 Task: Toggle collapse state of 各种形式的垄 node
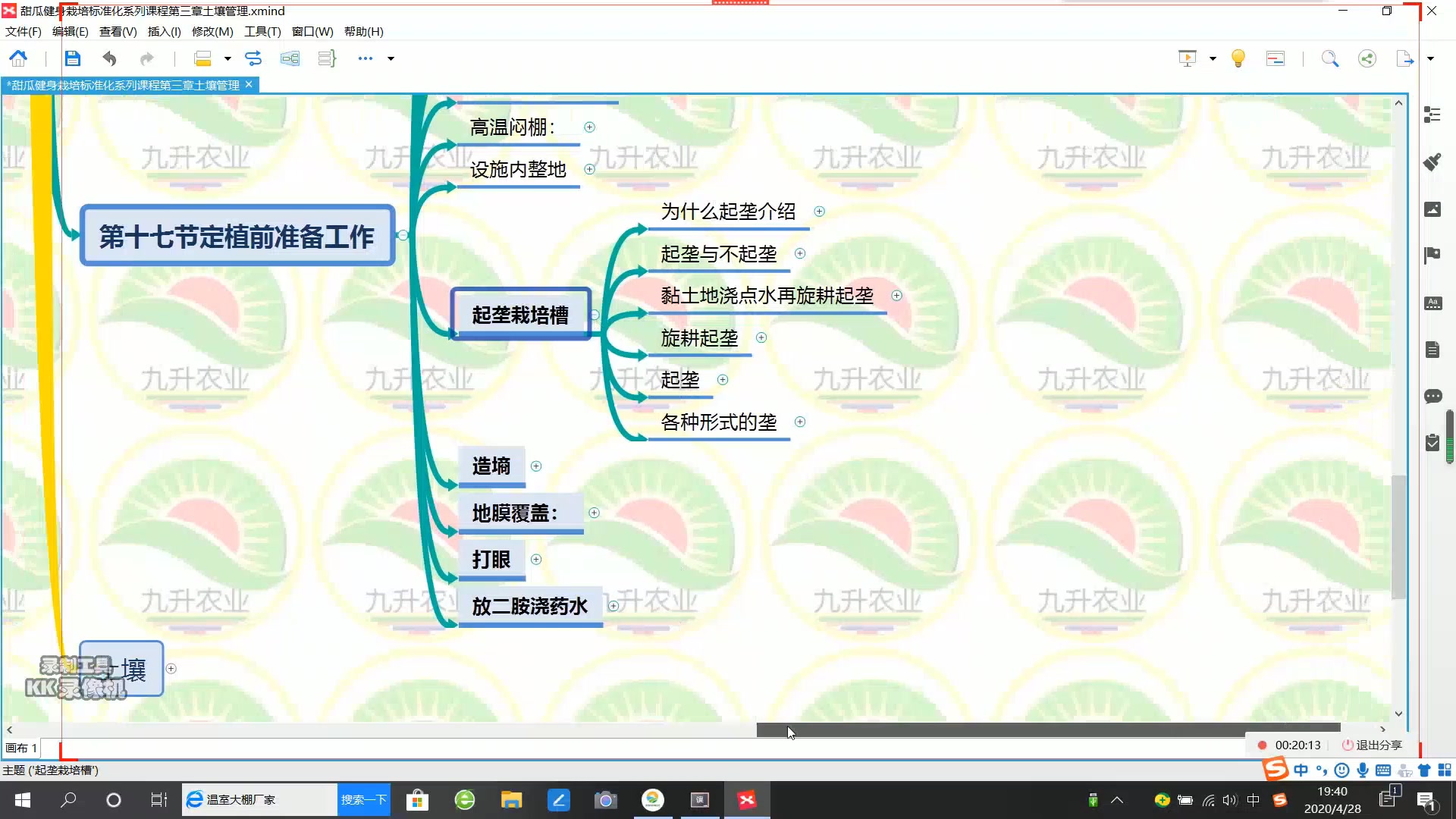coord(800,421)
